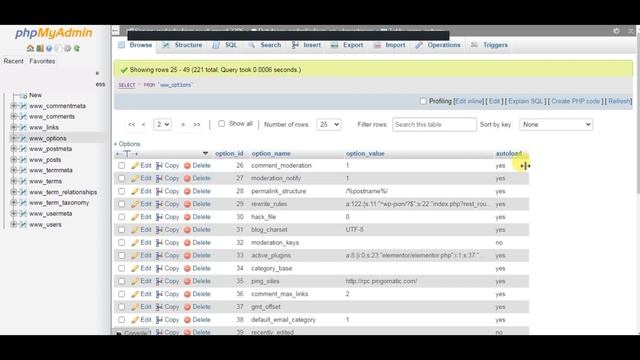Expand www_termmeta tree node
Viewport: 640px width, 360px height.
[x=13, y=170]
